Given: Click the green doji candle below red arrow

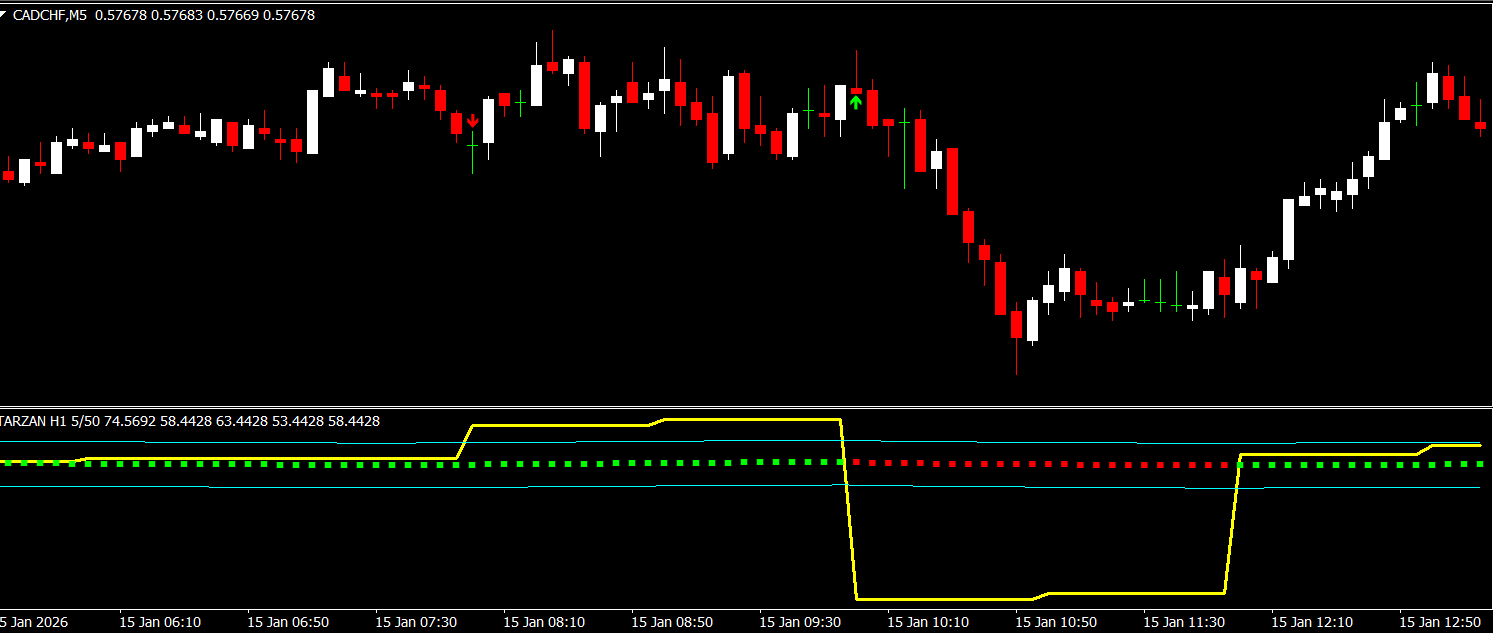Looking at the screenshot, I should coord(472,146).
